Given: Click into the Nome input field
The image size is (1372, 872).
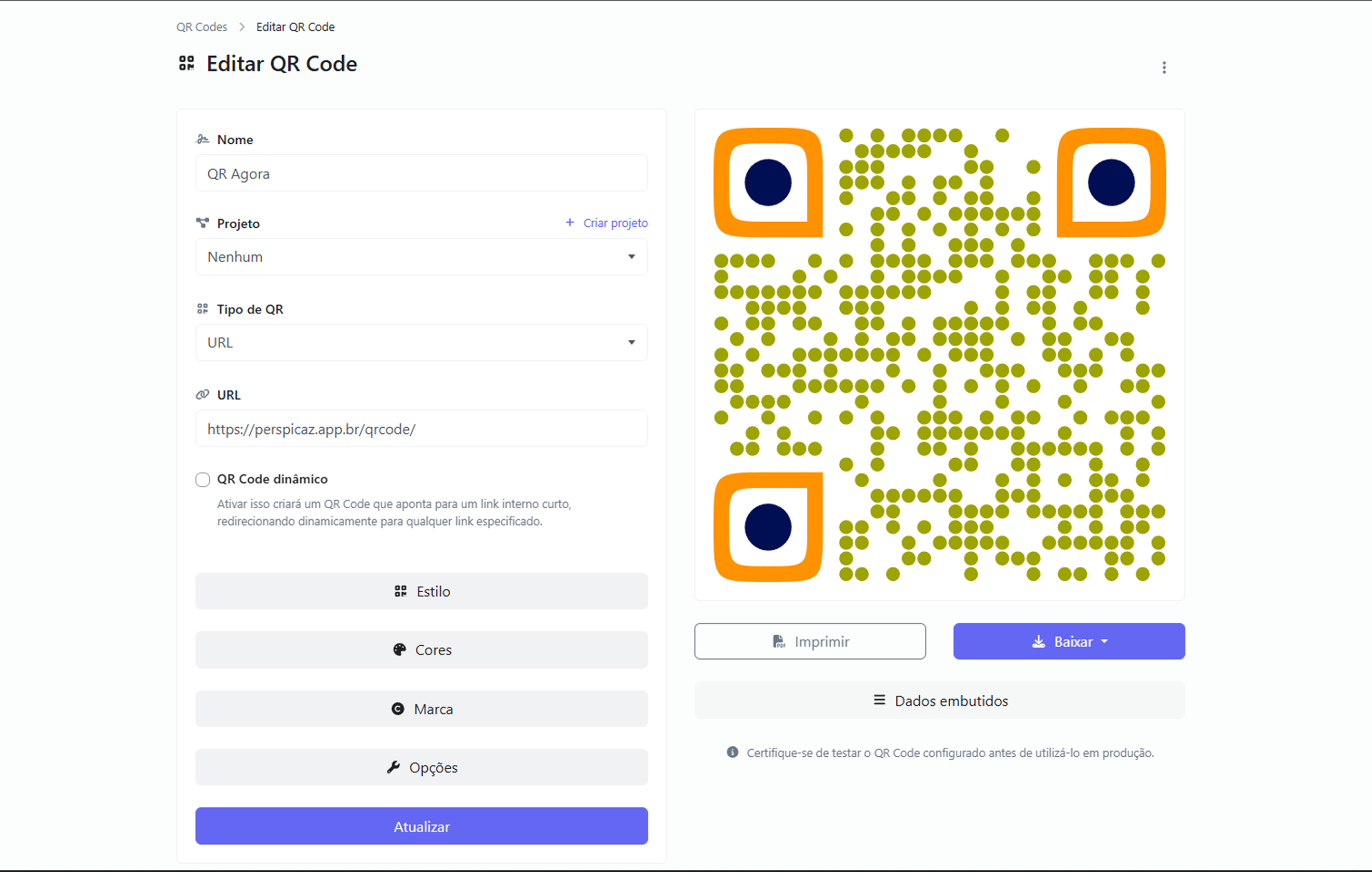Looking at the screenshot, I should (x=421, y=174).
